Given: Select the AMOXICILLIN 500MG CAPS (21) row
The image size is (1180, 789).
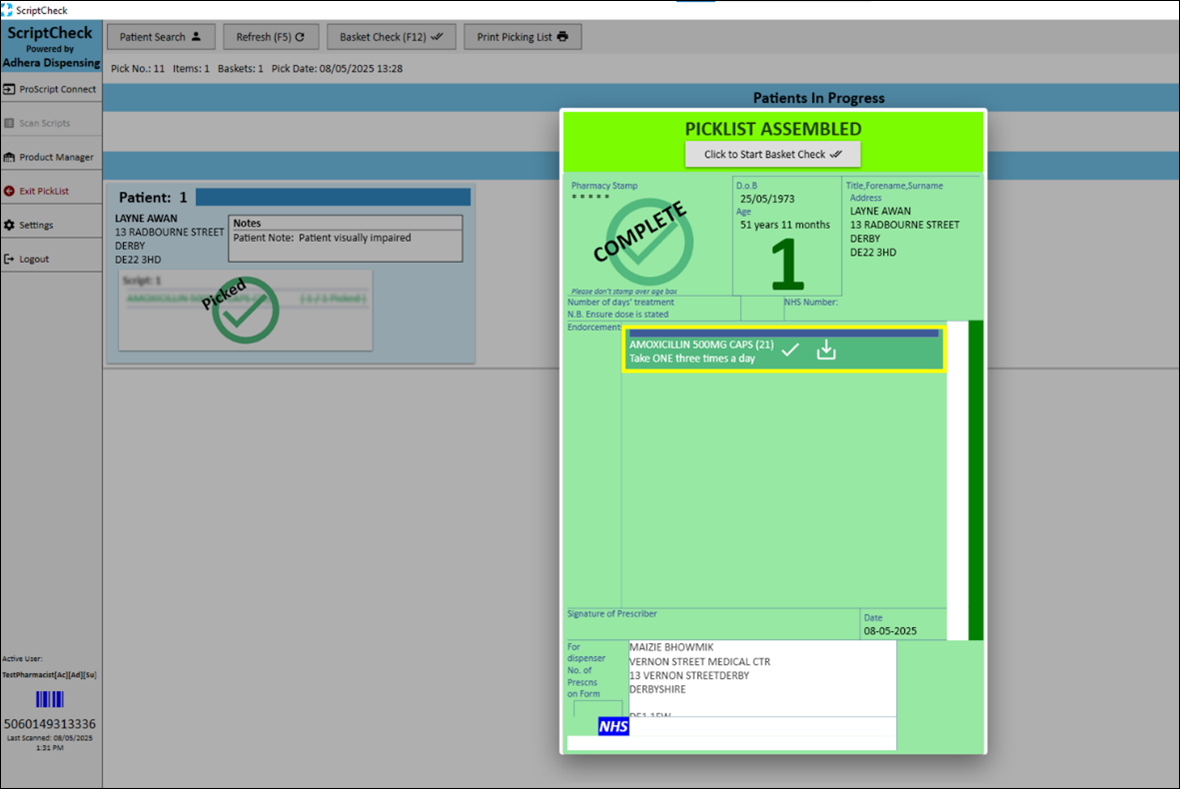Looking at the screenshot, I should point(783,349).
